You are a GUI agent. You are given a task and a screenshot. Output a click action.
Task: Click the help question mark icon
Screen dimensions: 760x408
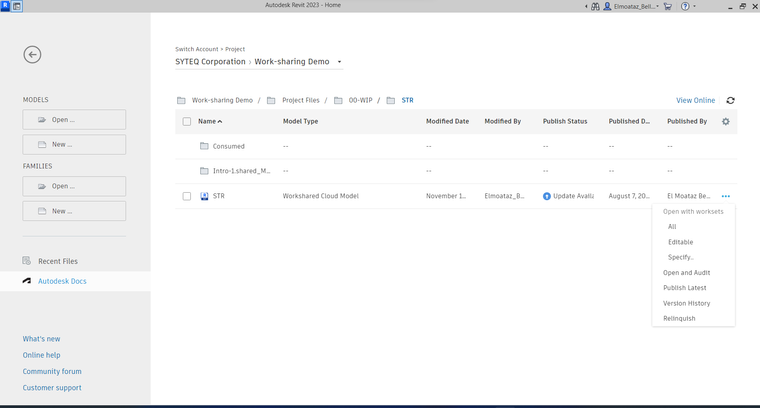tap(685, 6)
